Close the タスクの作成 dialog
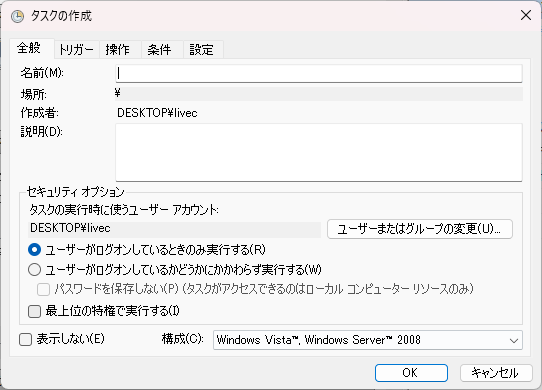 pos(526,15)
